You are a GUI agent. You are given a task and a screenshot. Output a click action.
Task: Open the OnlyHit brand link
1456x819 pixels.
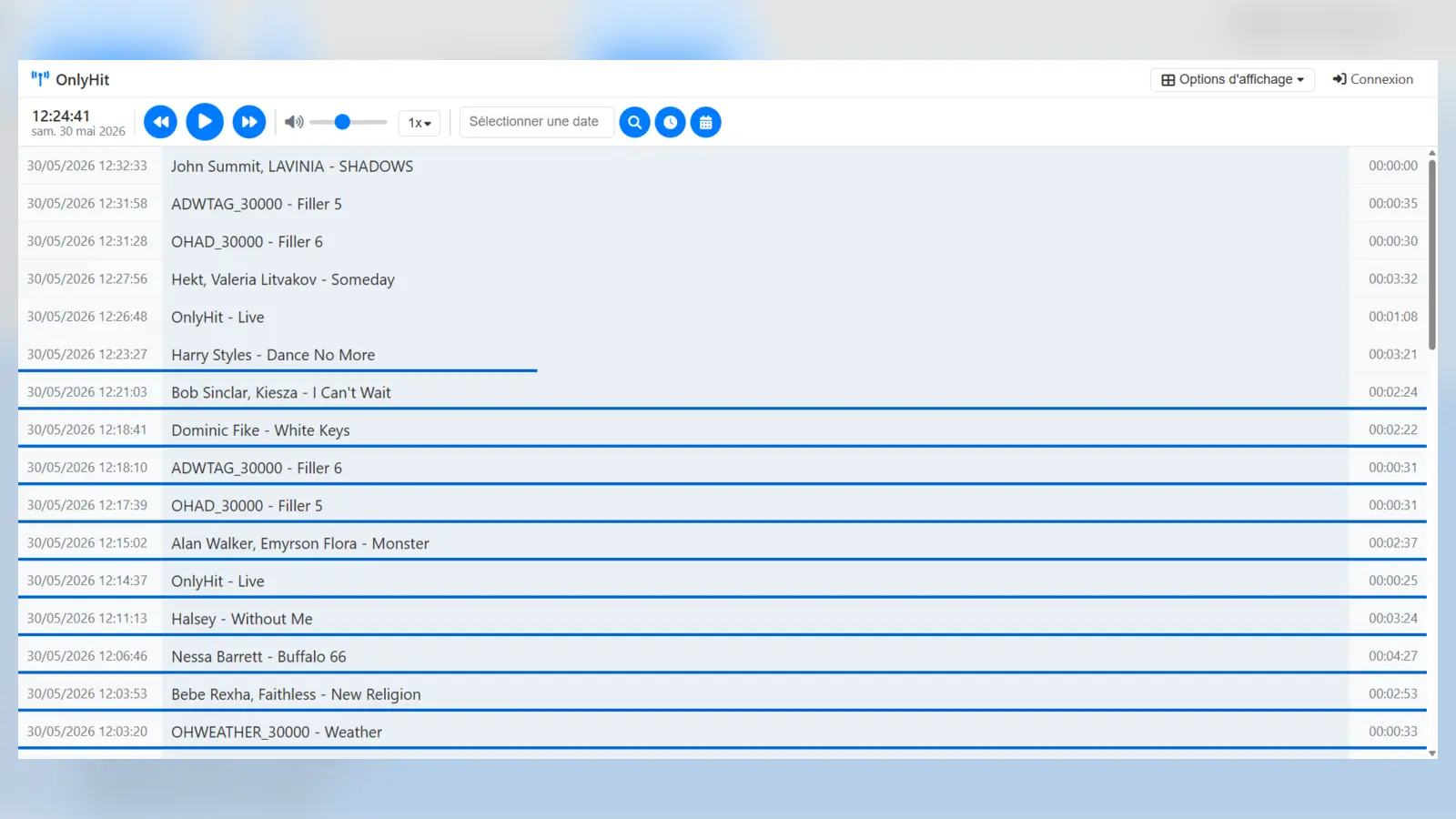pyautogui.click(x=70, y=79)
